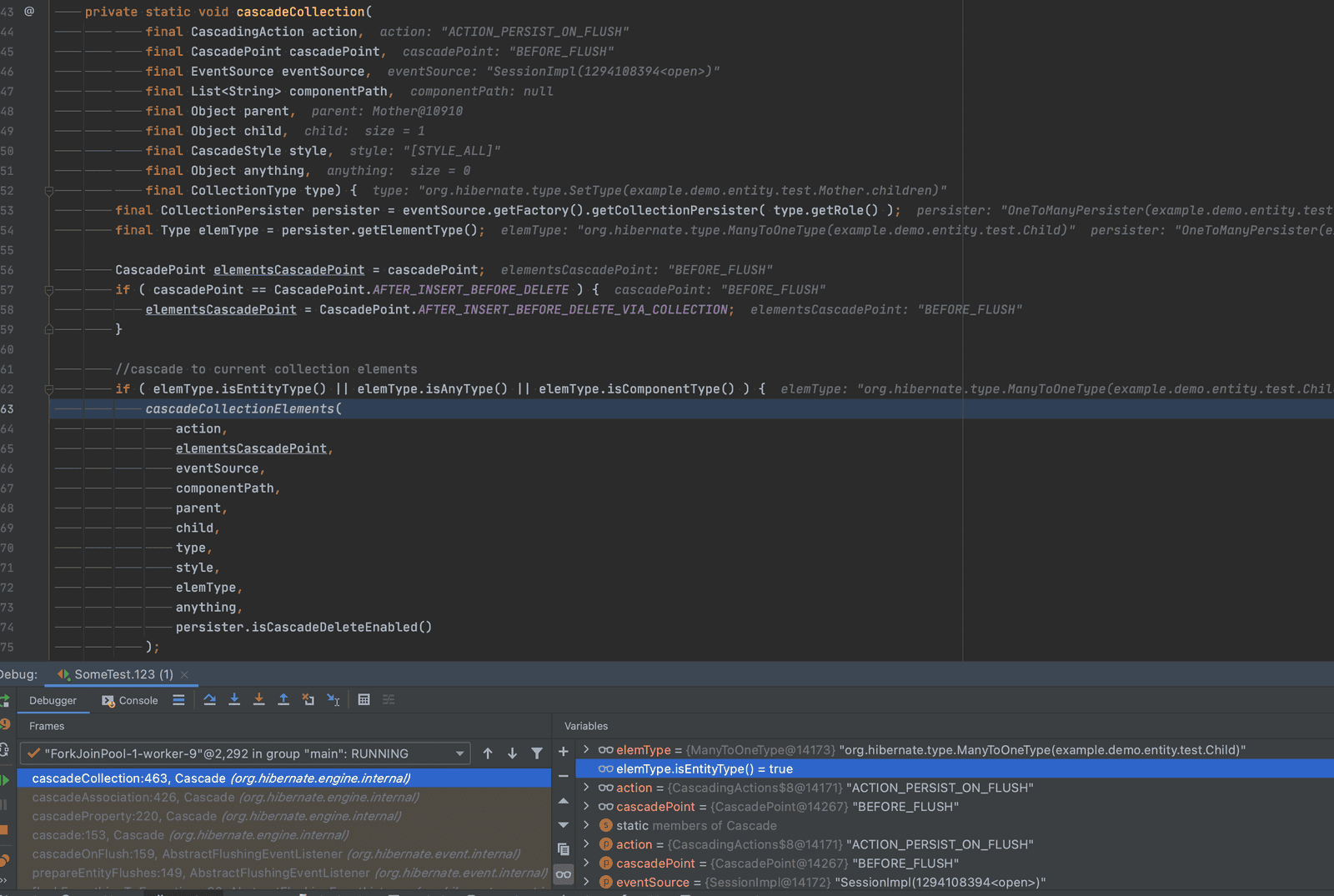1334x896 pixels.
Task: Click elementsCascadePoint variable on line 56
Action: (x=288, y=270)
